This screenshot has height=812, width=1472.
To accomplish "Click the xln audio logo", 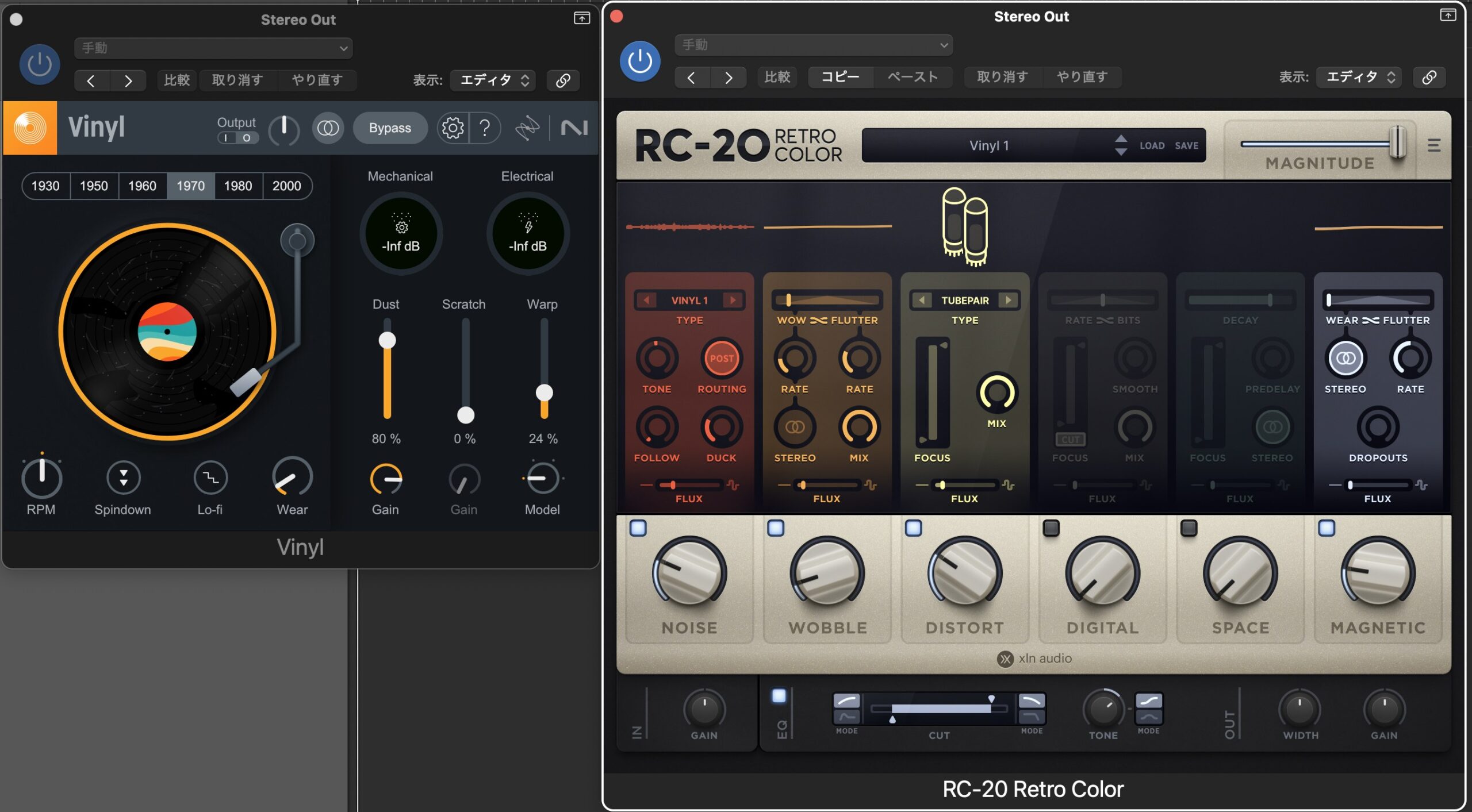I will tap(1034, 659).
